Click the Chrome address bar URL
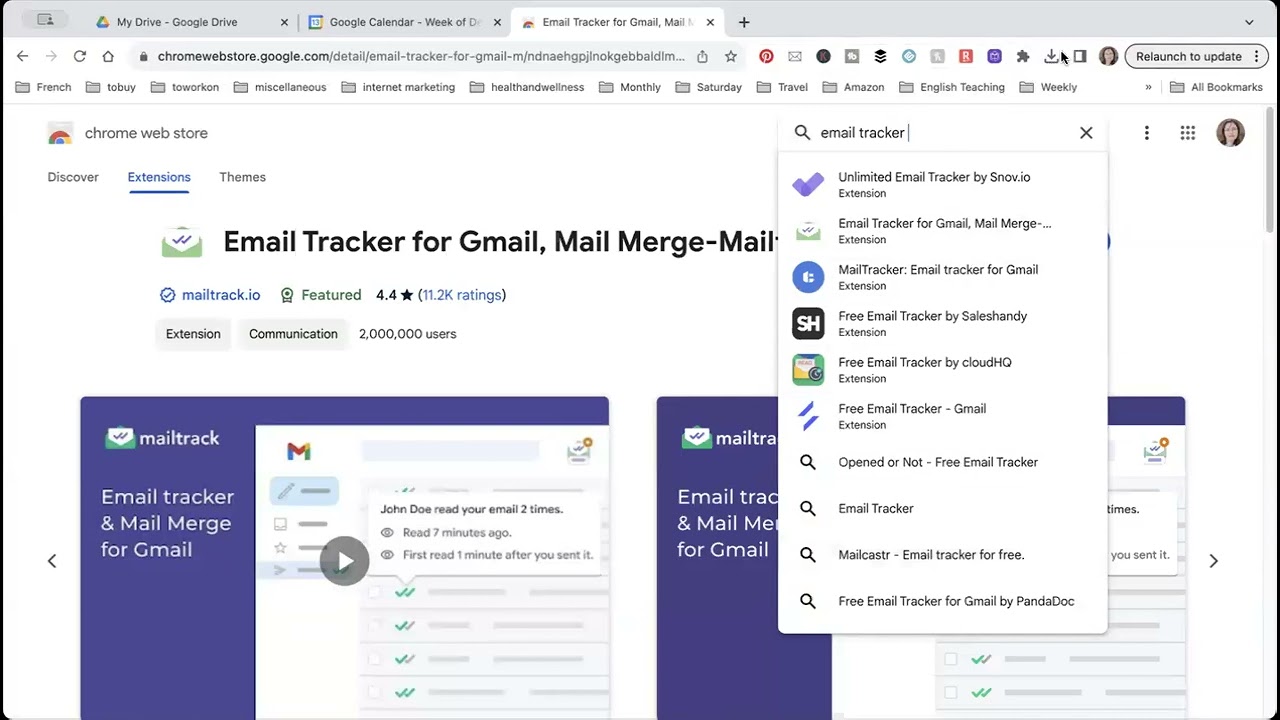Viewport: 1280px width, 720px height. (x=421, y=57)
